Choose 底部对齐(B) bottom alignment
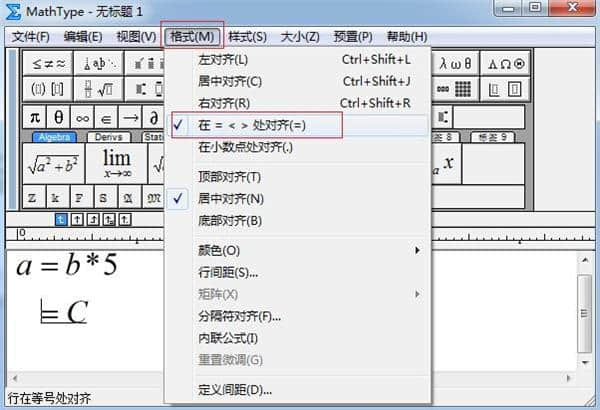This screenshot has width=600, height=410. point(297,221)
